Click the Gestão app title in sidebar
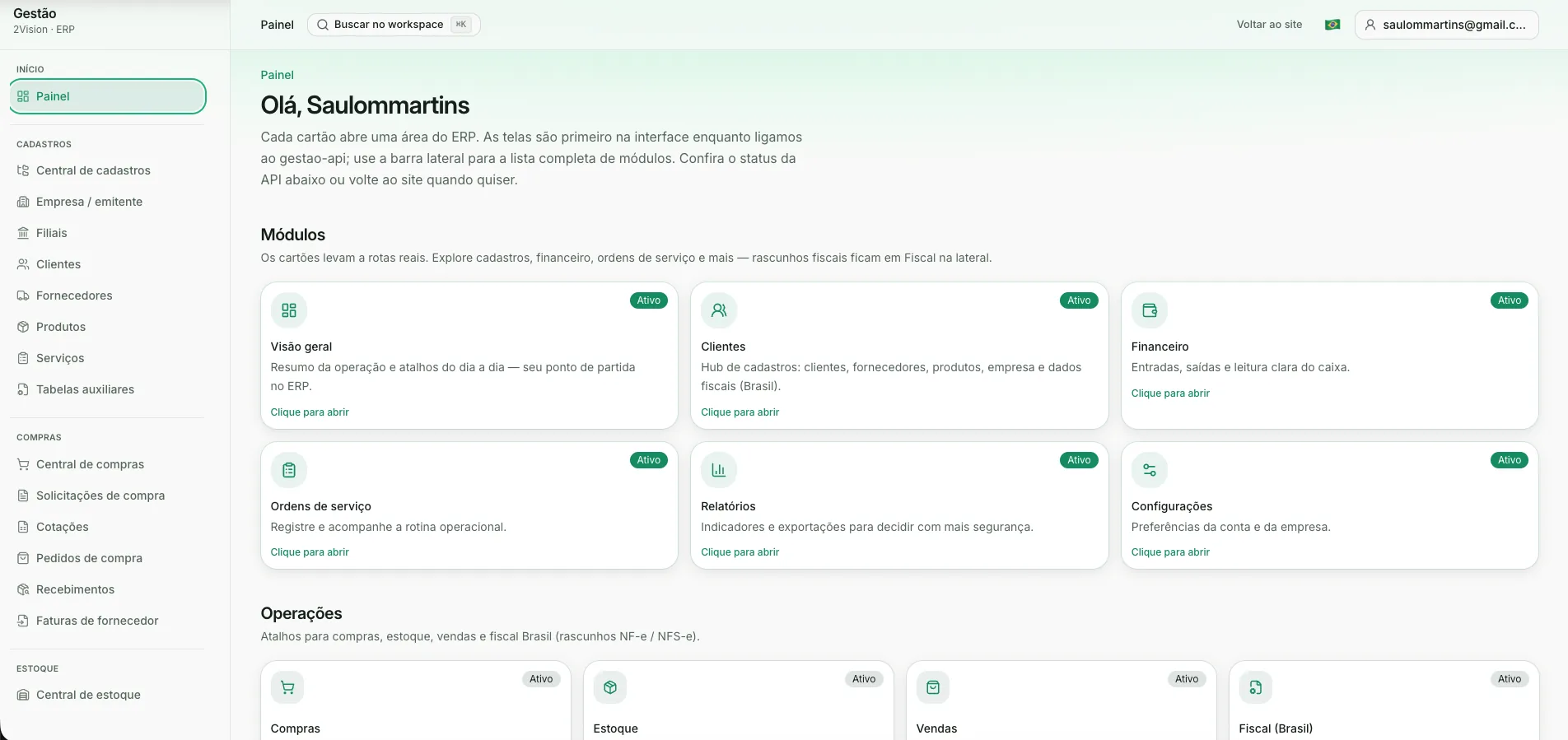 pos(35,13)
